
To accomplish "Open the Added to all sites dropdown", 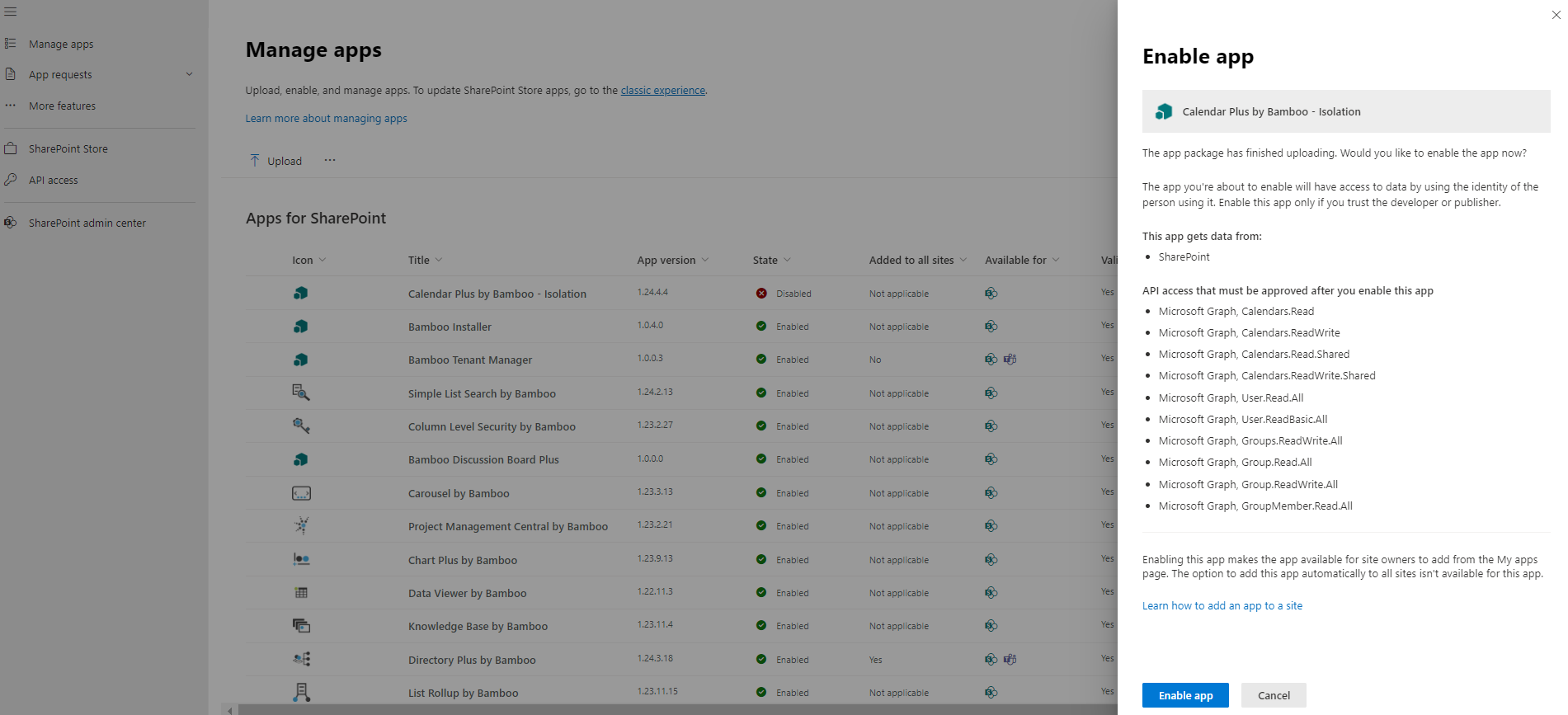I will pyautogui.click(x=963, y=260).
